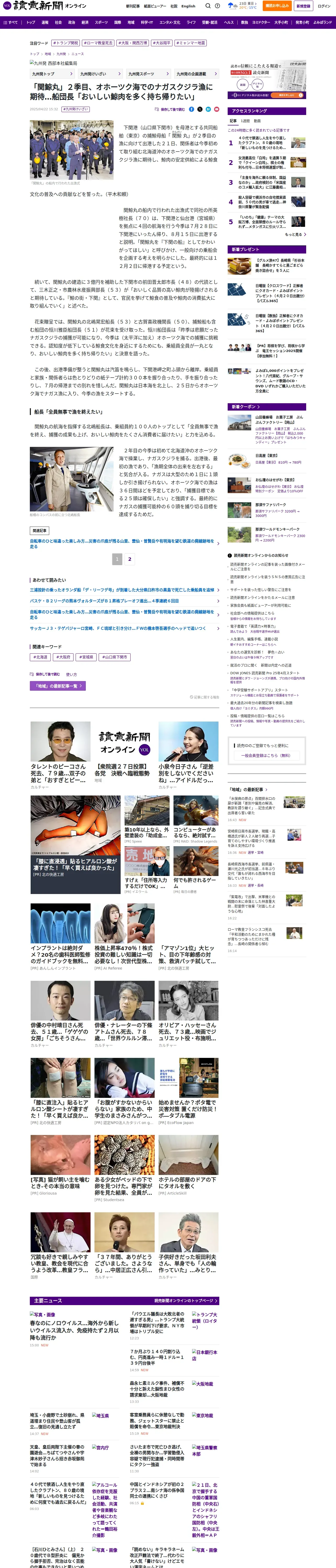Share article on X icon
Image resolution: width=336 pixels, height=1568 pixels.
click(199, 109)
